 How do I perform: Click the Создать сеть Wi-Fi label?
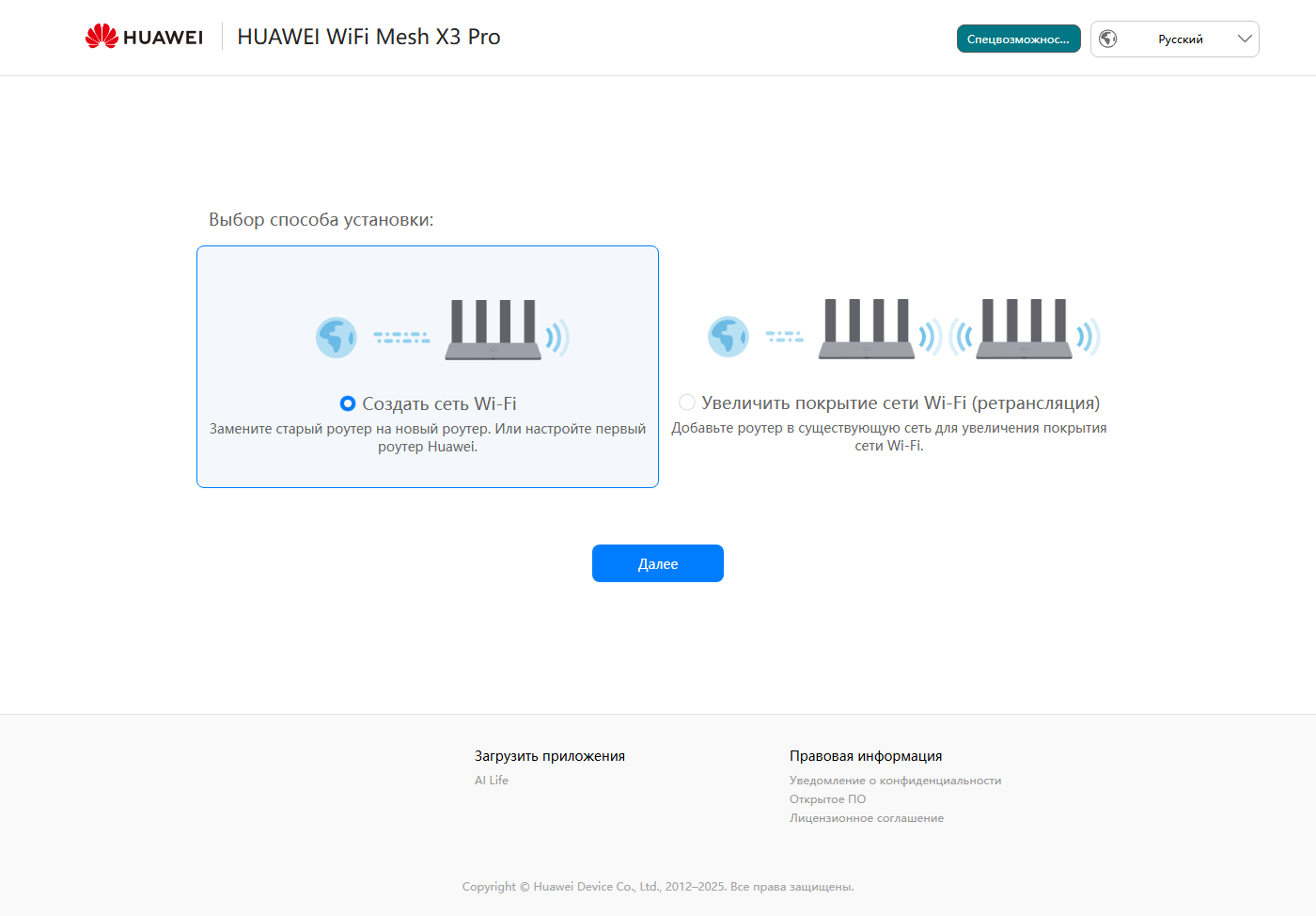[x=439, y=403]
